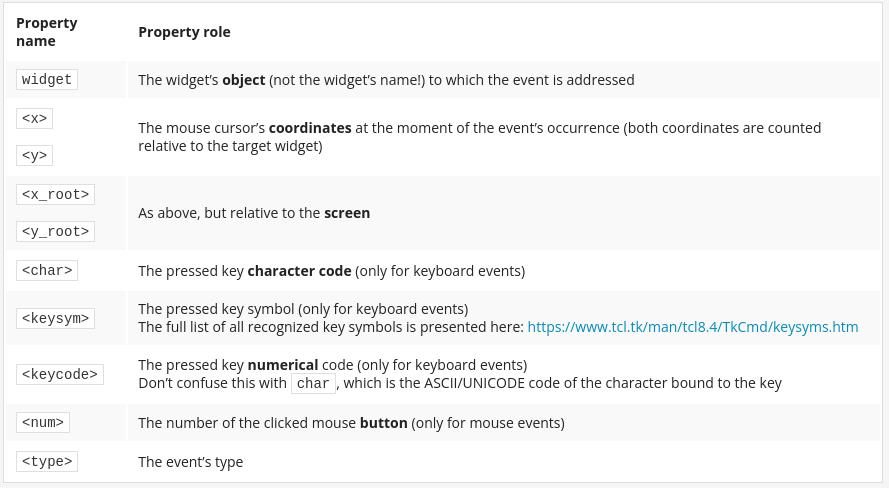Click the 'Property role' column header
This screenshot has width=889, height=488.
[x=184, y=32]
